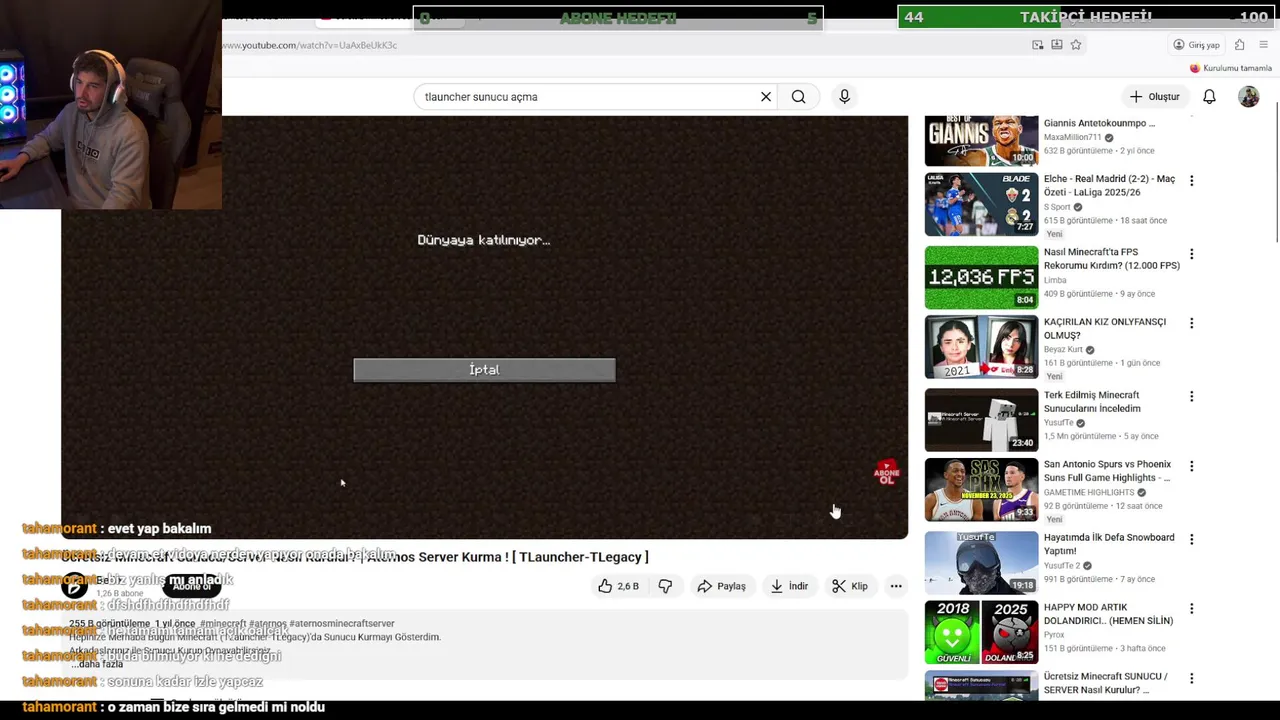Open options menu for Terk Edilmiş Minecraft video
The height and width of the screenshot is (720, 1280).
(x=1191, y=396)
